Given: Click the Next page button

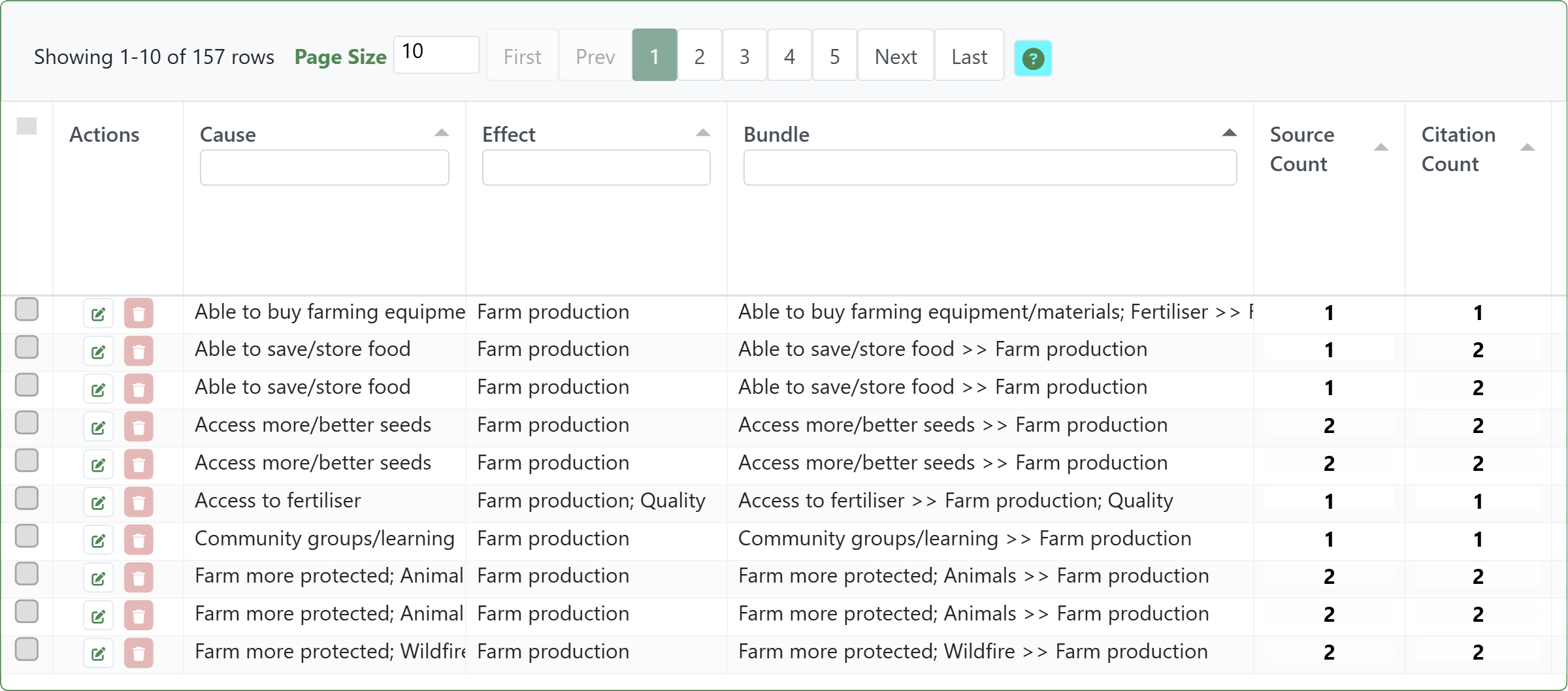Looking at the screenshot, I should click(x=895, y=57).
